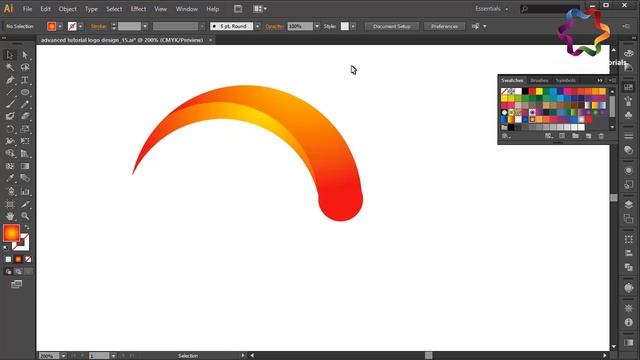Select the Rotate tool
Screen dimensions: 640x360
coord(10,129)
